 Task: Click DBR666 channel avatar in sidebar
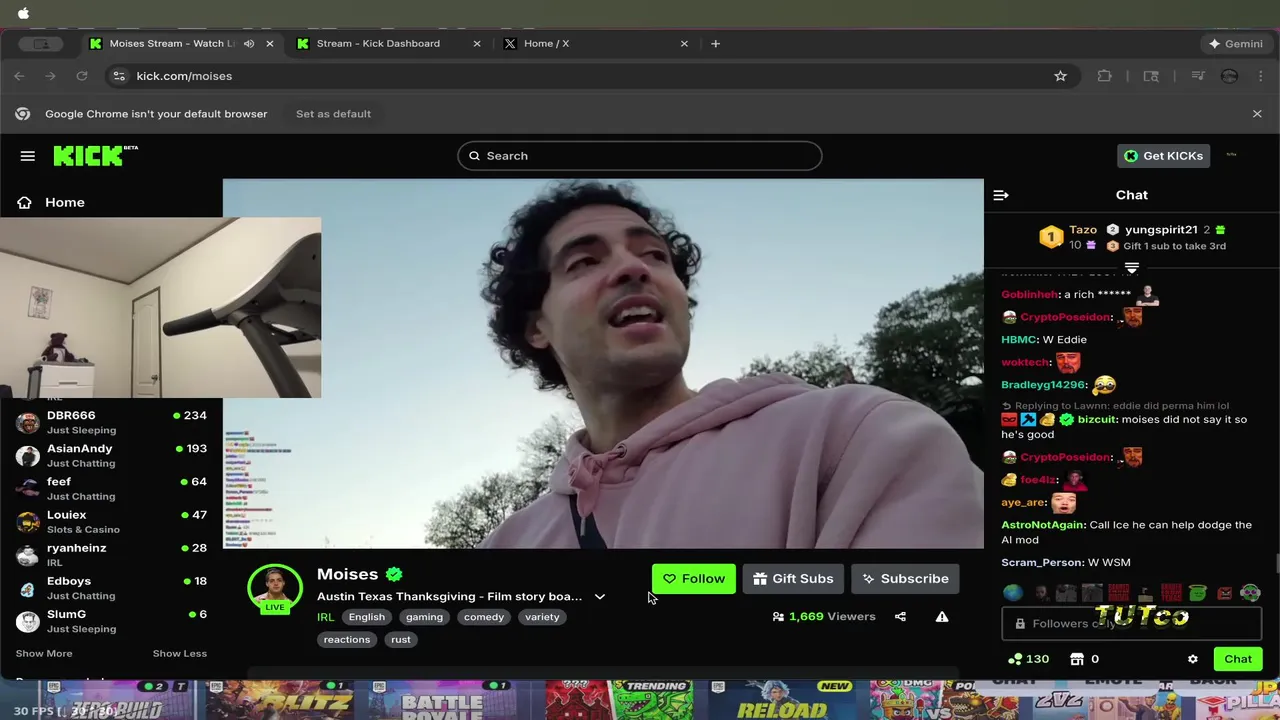[28, 422]
